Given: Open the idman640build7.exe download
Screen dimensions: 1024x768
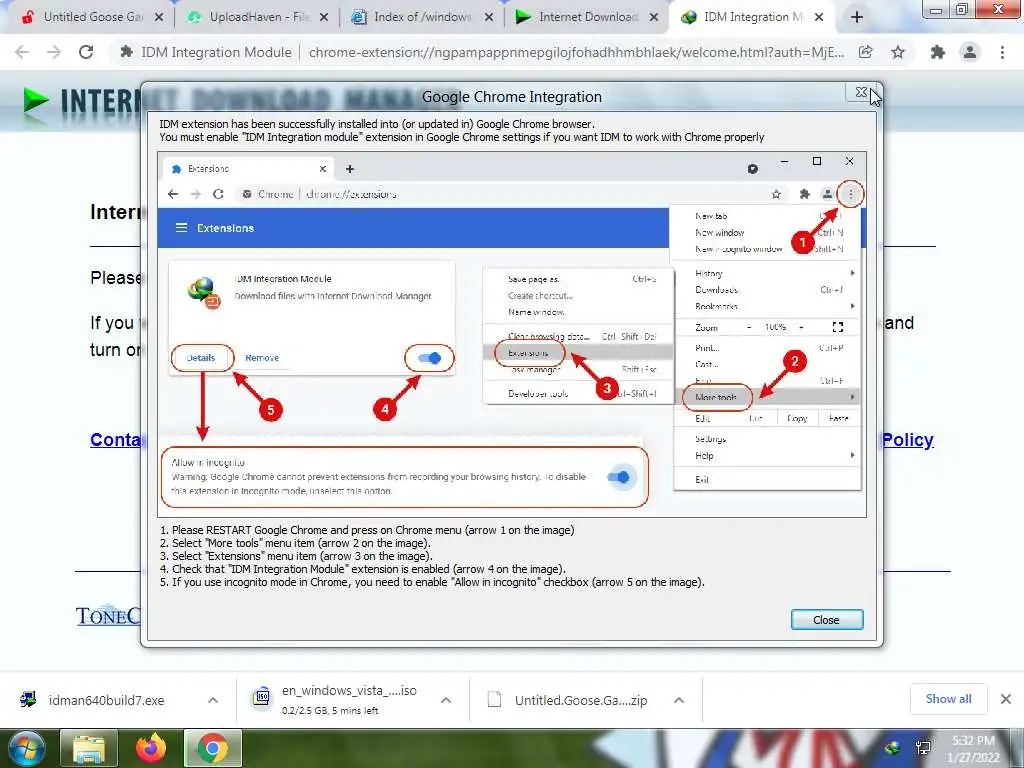Looking at the screenshot, I should 106,700.
